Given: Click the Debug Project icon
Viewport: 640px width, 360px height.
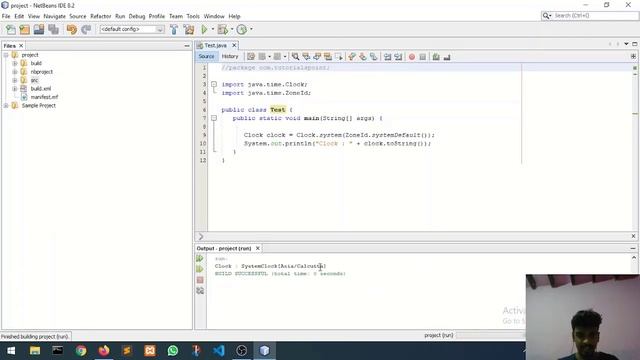Looking at the screenshot, I should [222, 29].
